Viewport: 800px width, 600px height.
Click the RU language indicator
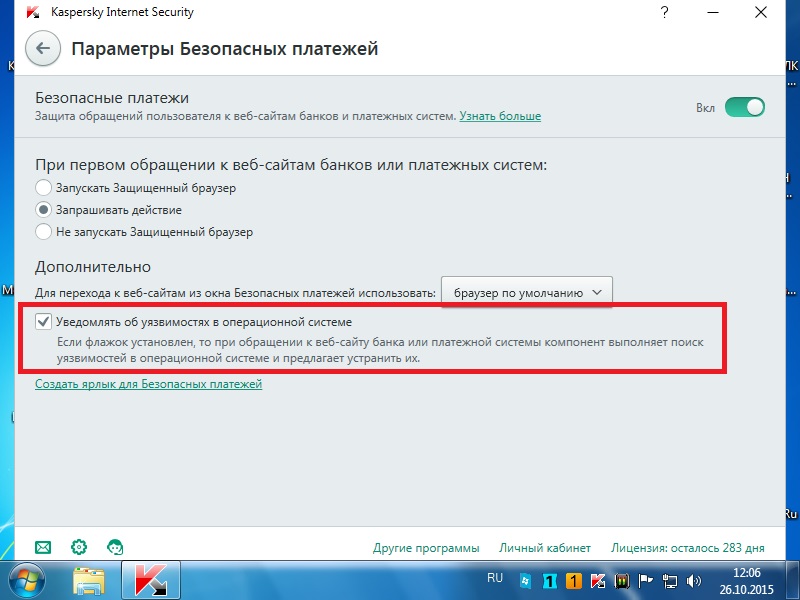[495, 578]
